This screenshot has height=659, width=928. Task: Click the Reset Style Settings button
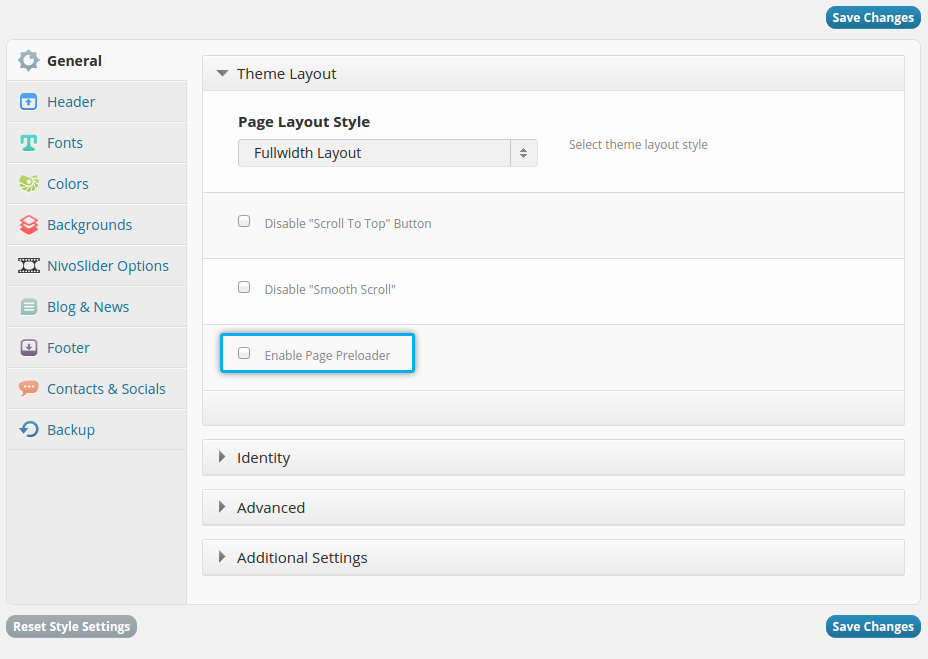[71, 627]
